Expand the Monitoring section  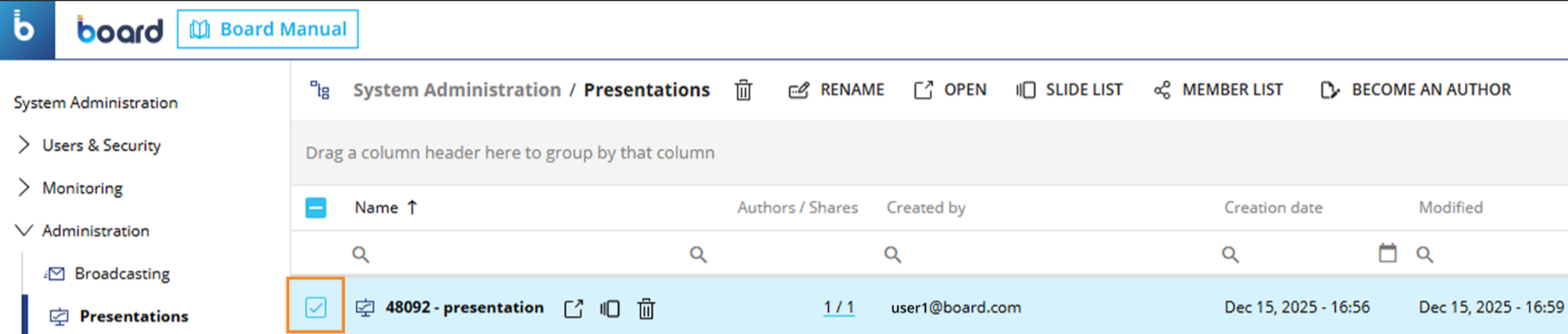click(x=24, y=187)
